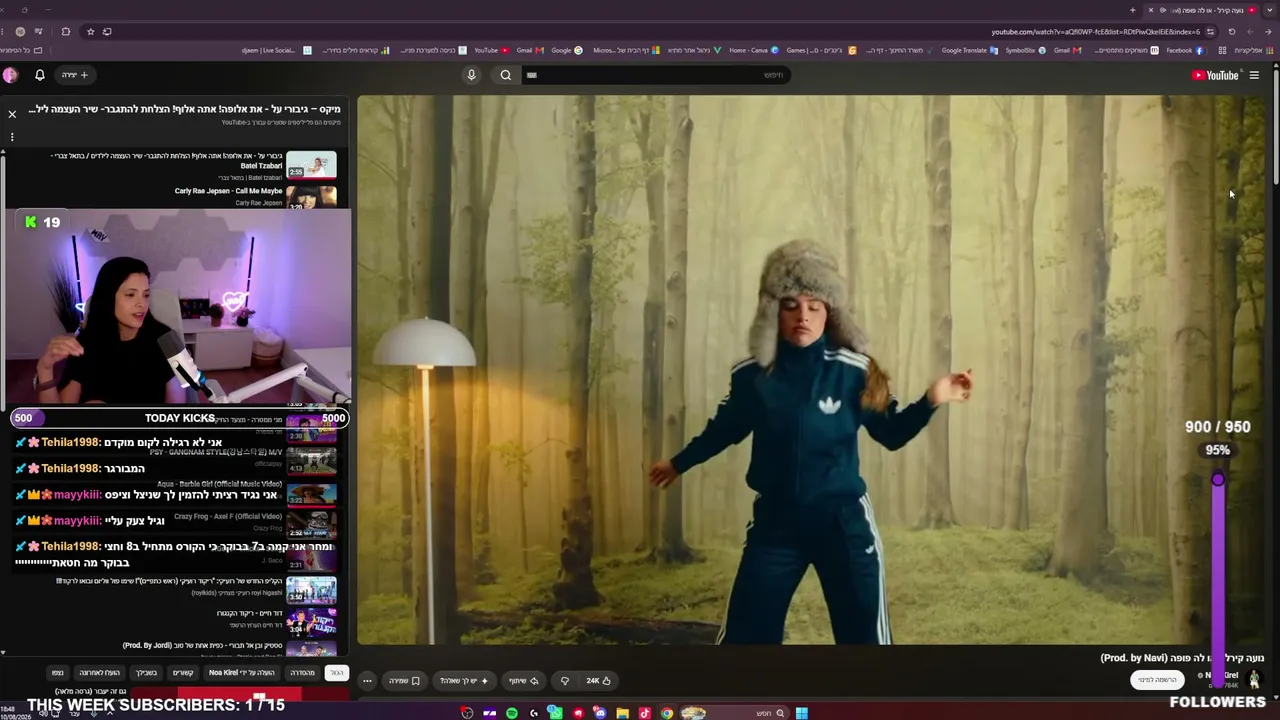Select the נצפו filter chip
The width and height of the screenshot is (1280, 720).
click(x=58, y=673)
